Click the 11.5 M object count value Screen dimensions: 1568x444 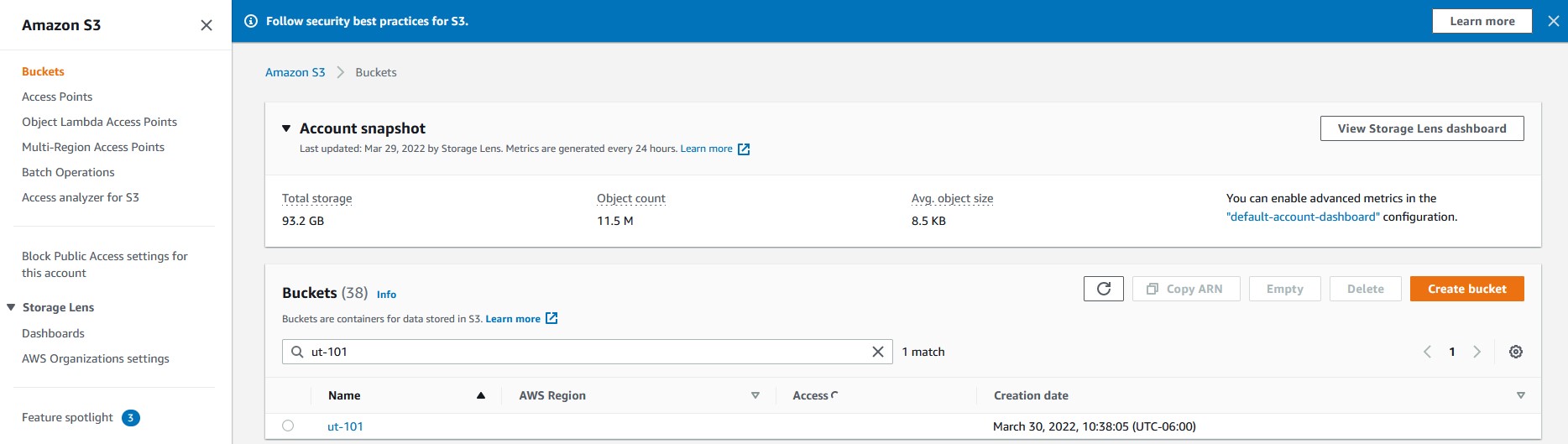point(615,221)
